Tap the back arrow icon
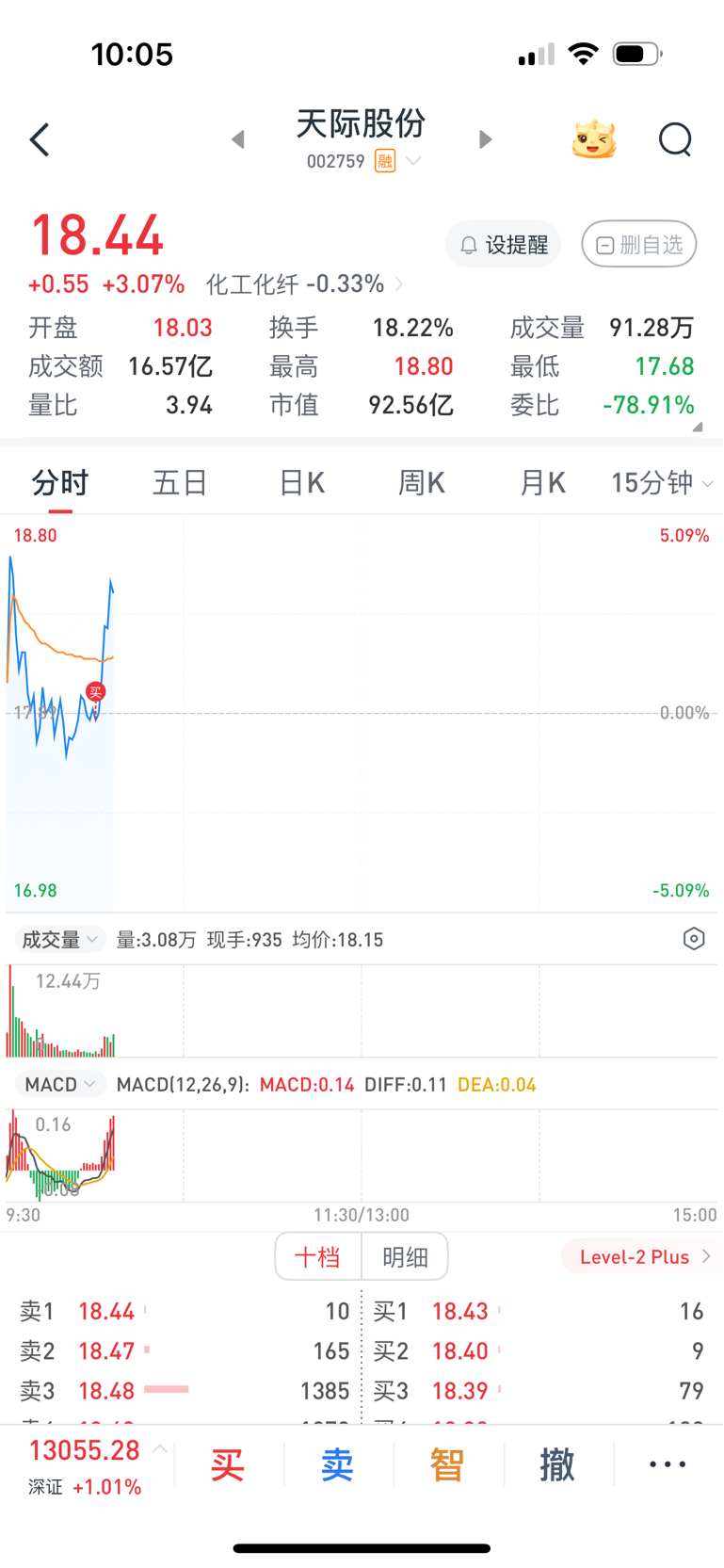Viewport: 724px width, 1568px height. pos(40,140)
